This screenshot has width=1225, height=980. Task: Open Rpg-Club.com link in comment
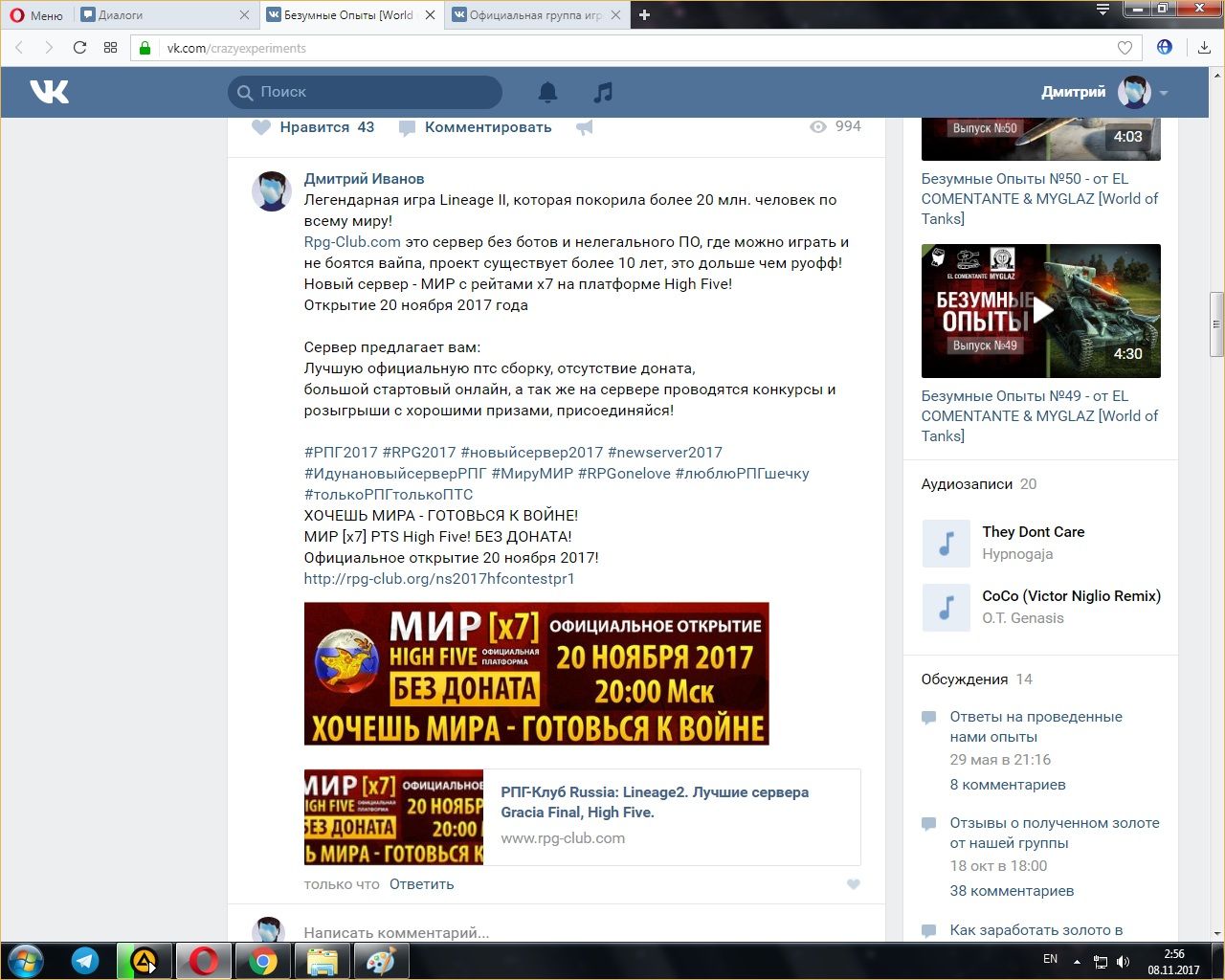point(352,242)
